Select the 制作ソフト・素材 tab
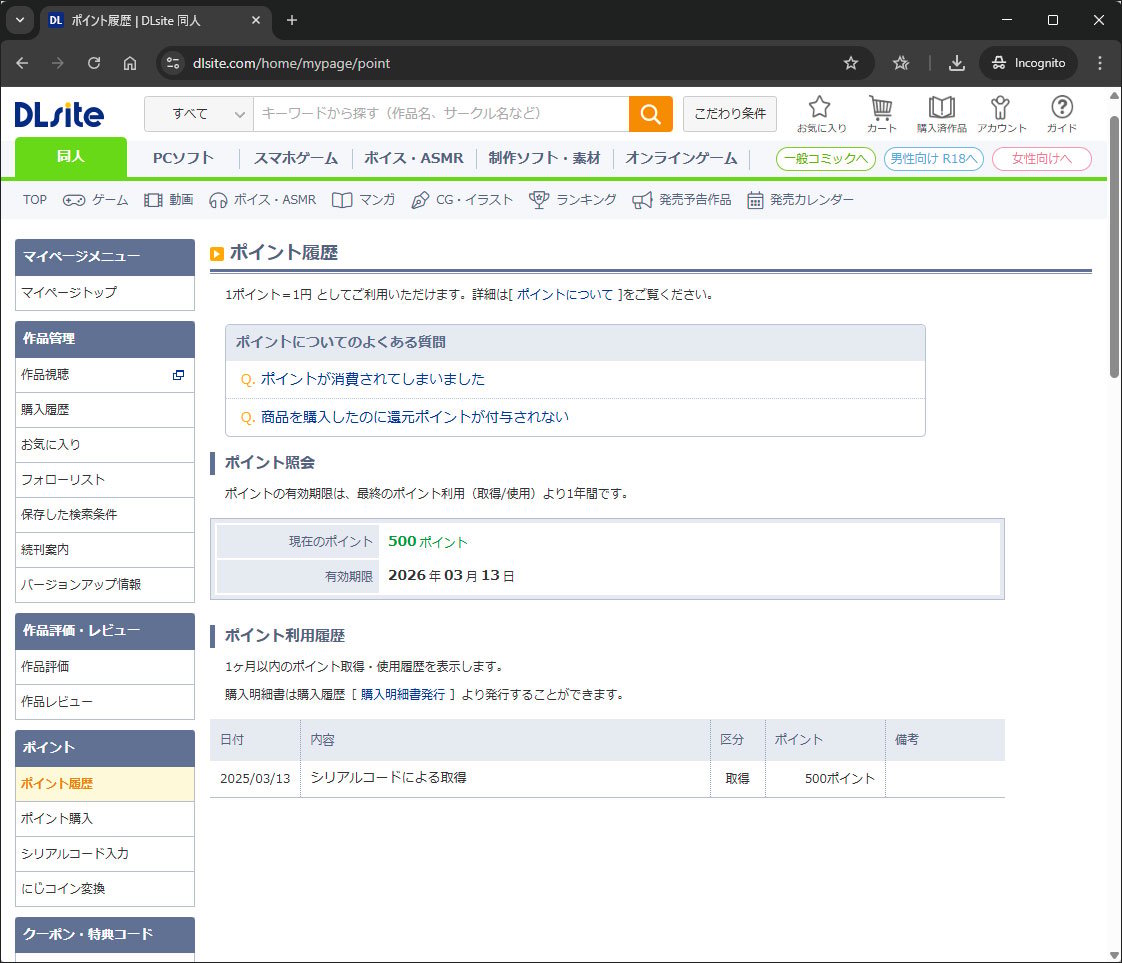This screenshot has width=1122, height=963. [544, 158]
